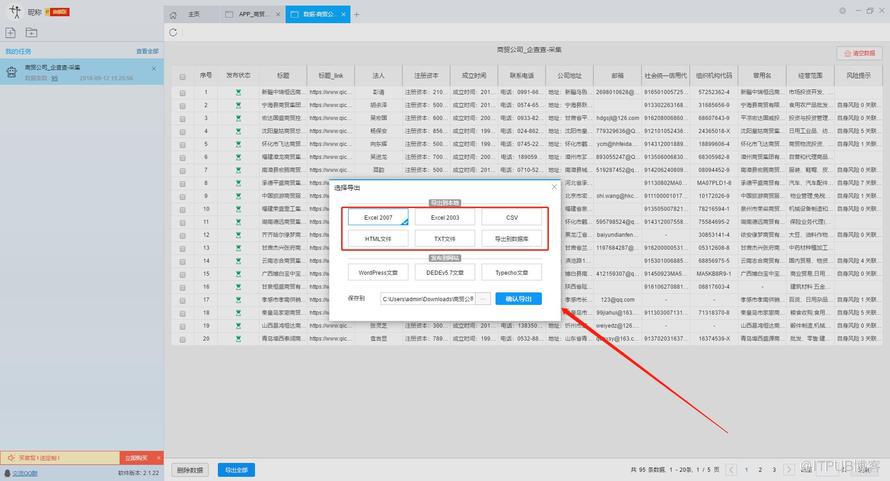The image size is (890, 481).
Task: Dismiss the orange notification bar with its X
Action: (x=159, y=458)
